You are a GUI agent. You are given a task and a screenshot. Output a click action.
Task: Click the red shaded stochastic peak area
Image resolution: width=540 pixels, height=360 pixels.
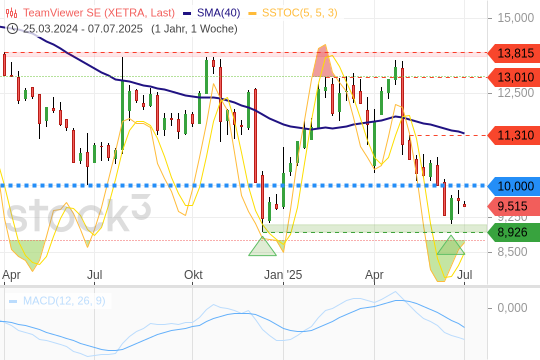[323, 62]
